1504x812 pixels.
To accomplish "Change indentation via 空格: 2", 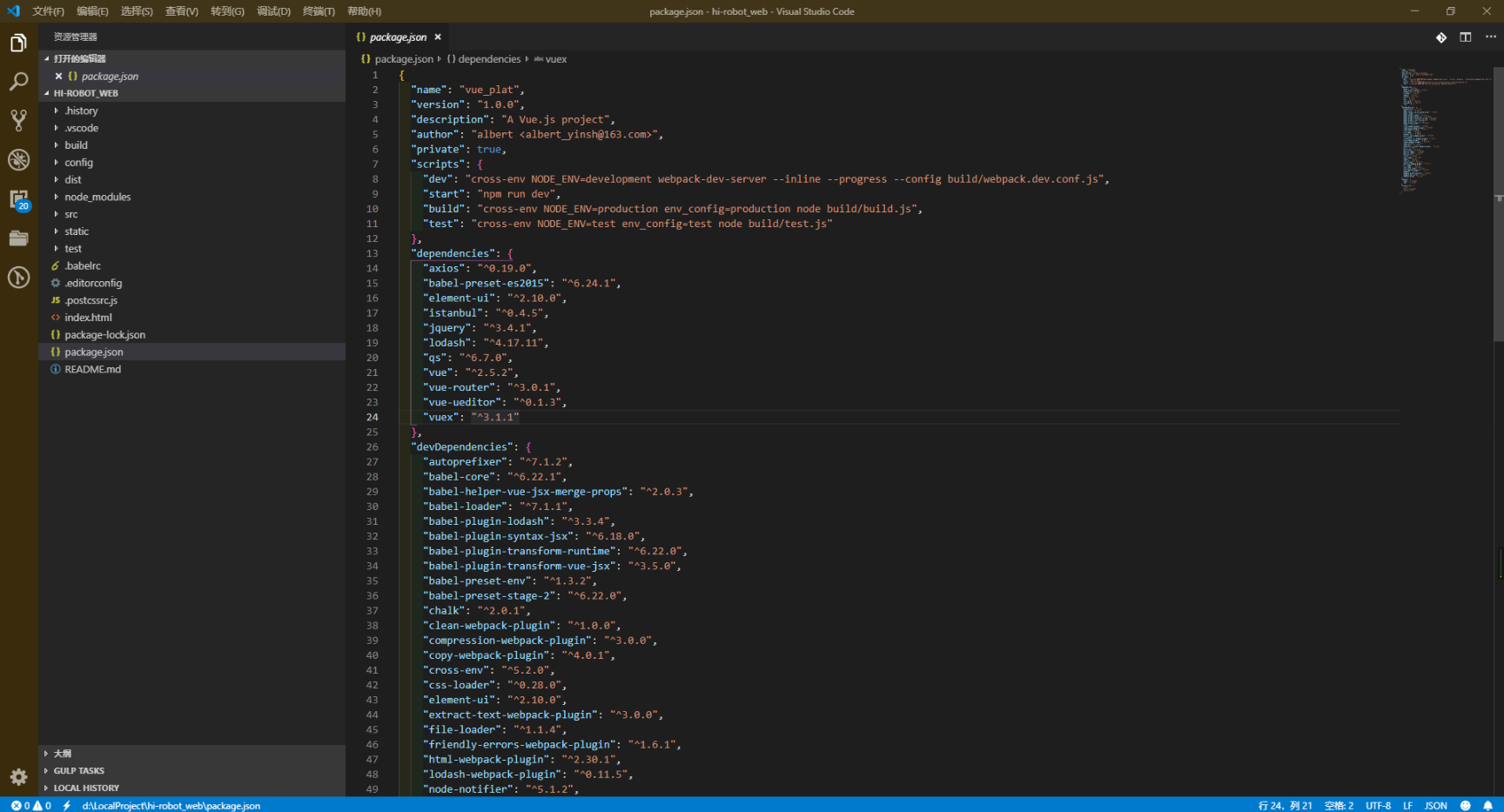I will pos(1339,806).
